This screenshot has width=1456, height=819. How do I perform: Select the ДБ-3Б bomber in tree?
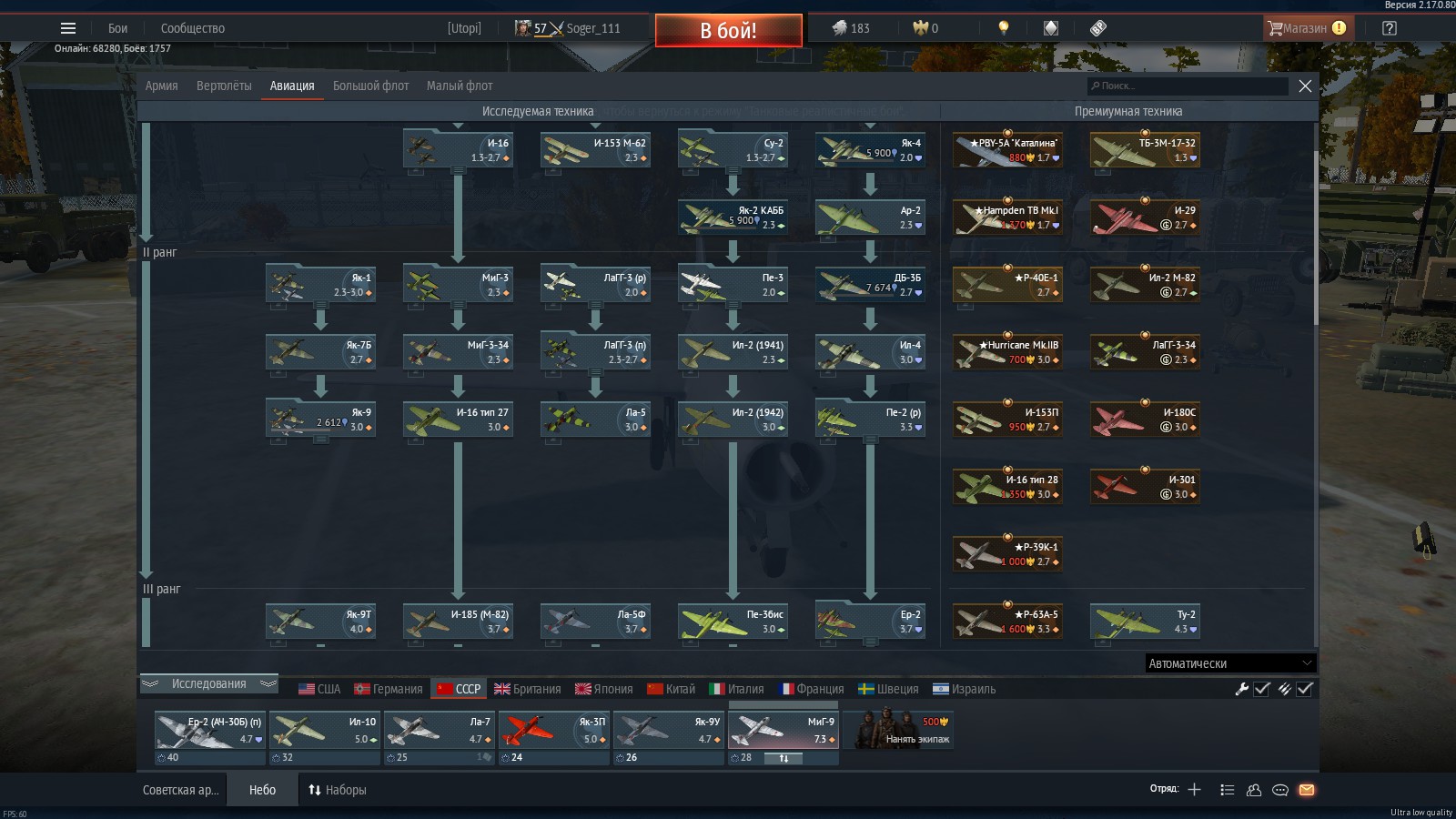coord(870,284)
